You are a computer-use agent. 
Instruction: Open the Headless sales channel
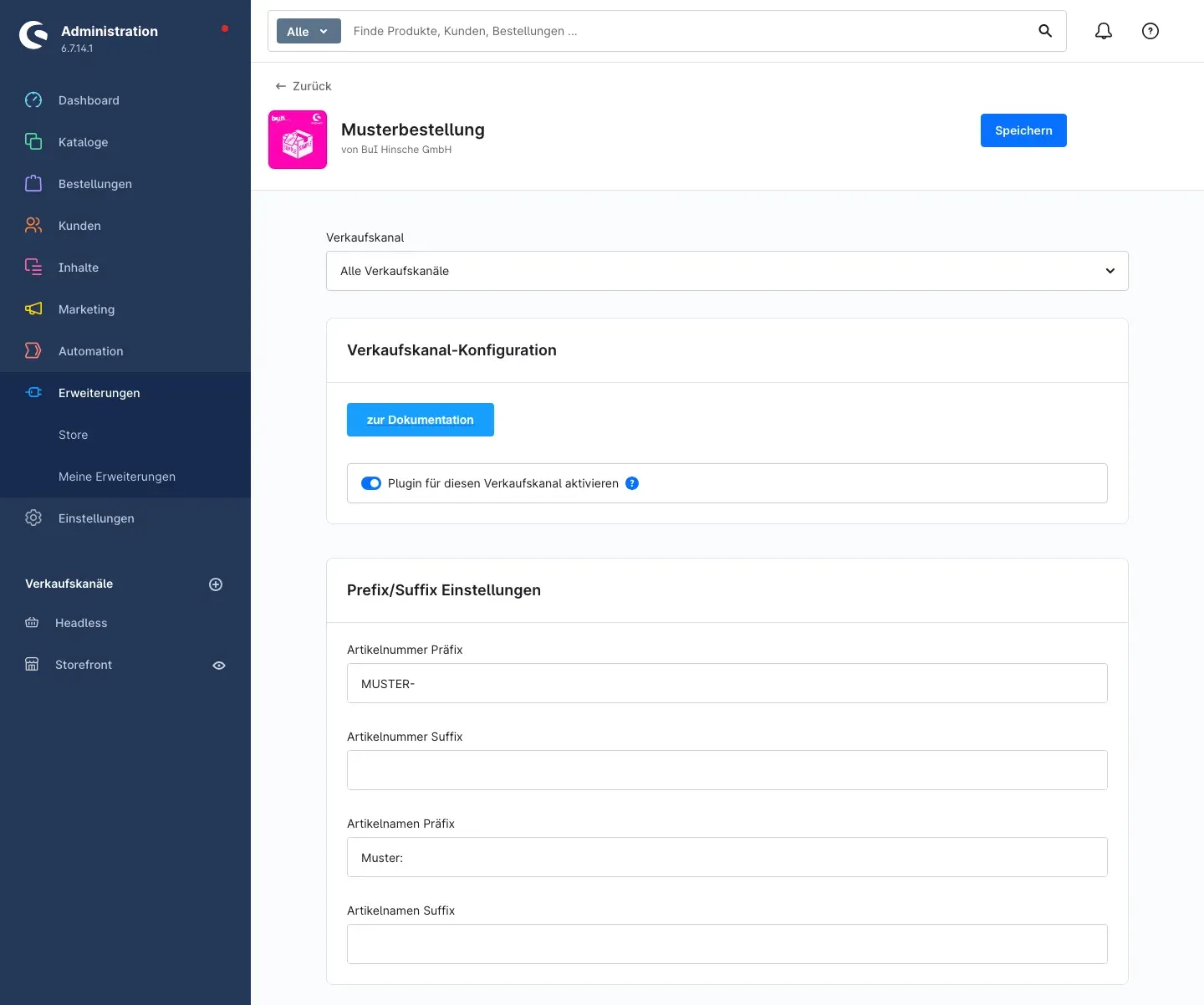(x=81, y=623)
